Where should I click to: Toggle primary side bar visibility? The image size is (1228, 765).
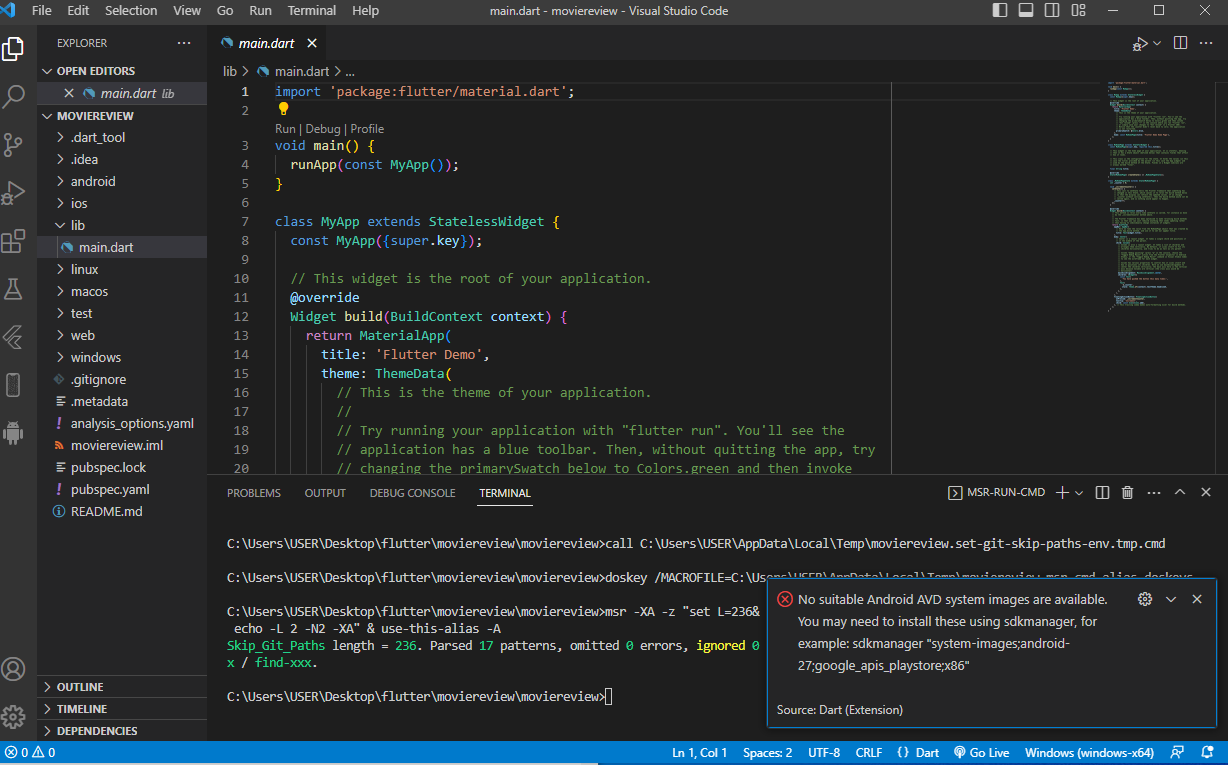click(1000, 11)
